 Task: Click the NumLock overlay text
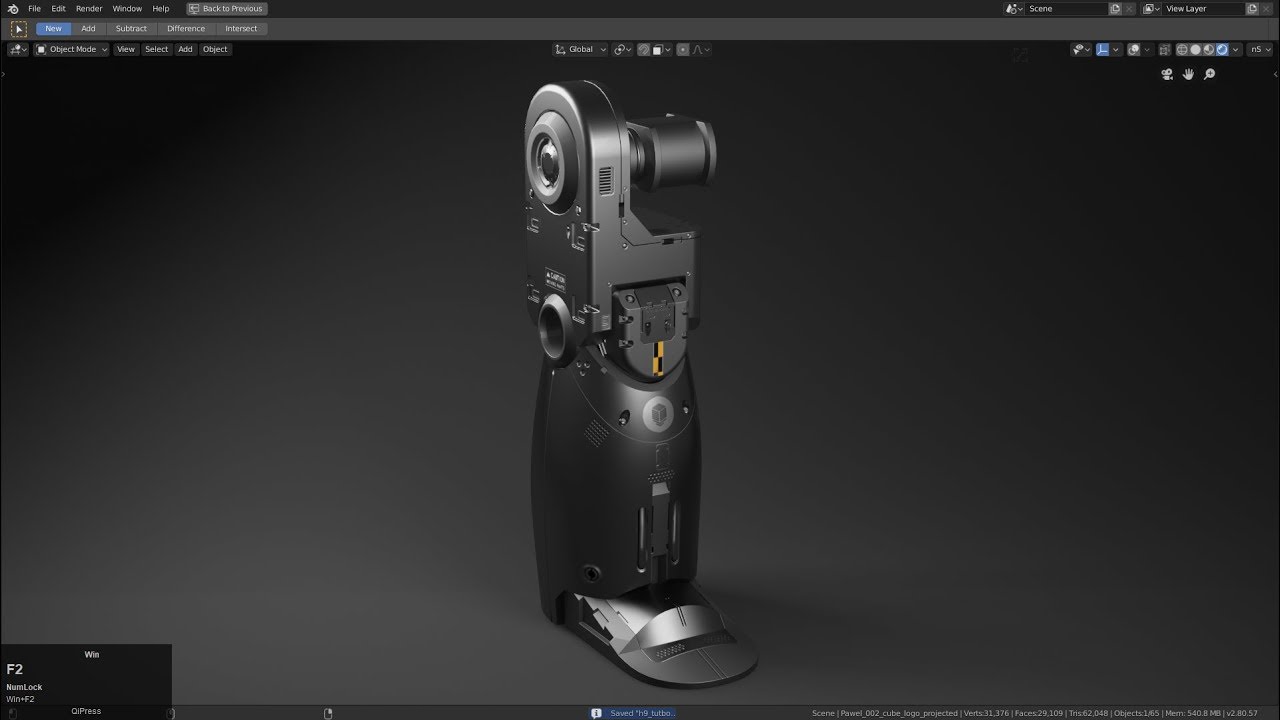24,687
